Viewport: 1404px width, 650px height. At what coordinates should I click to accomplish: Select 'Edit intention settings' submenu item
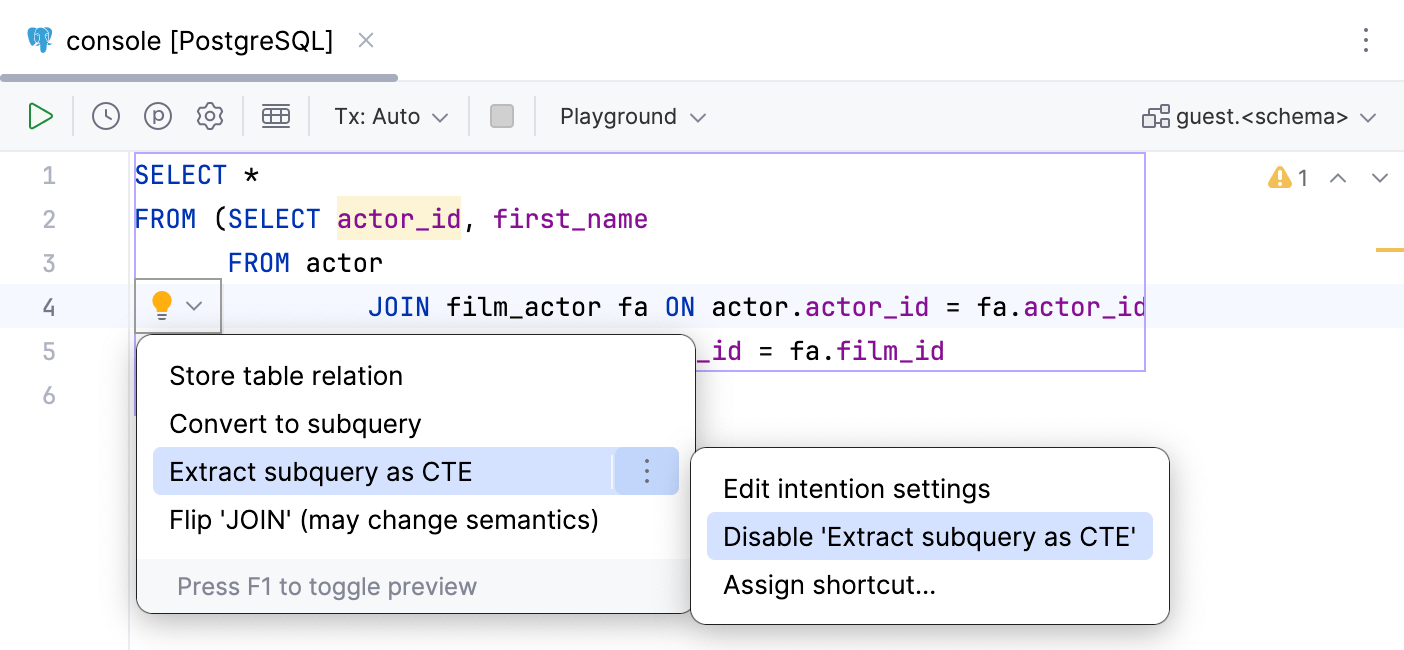tap(929, 489)
